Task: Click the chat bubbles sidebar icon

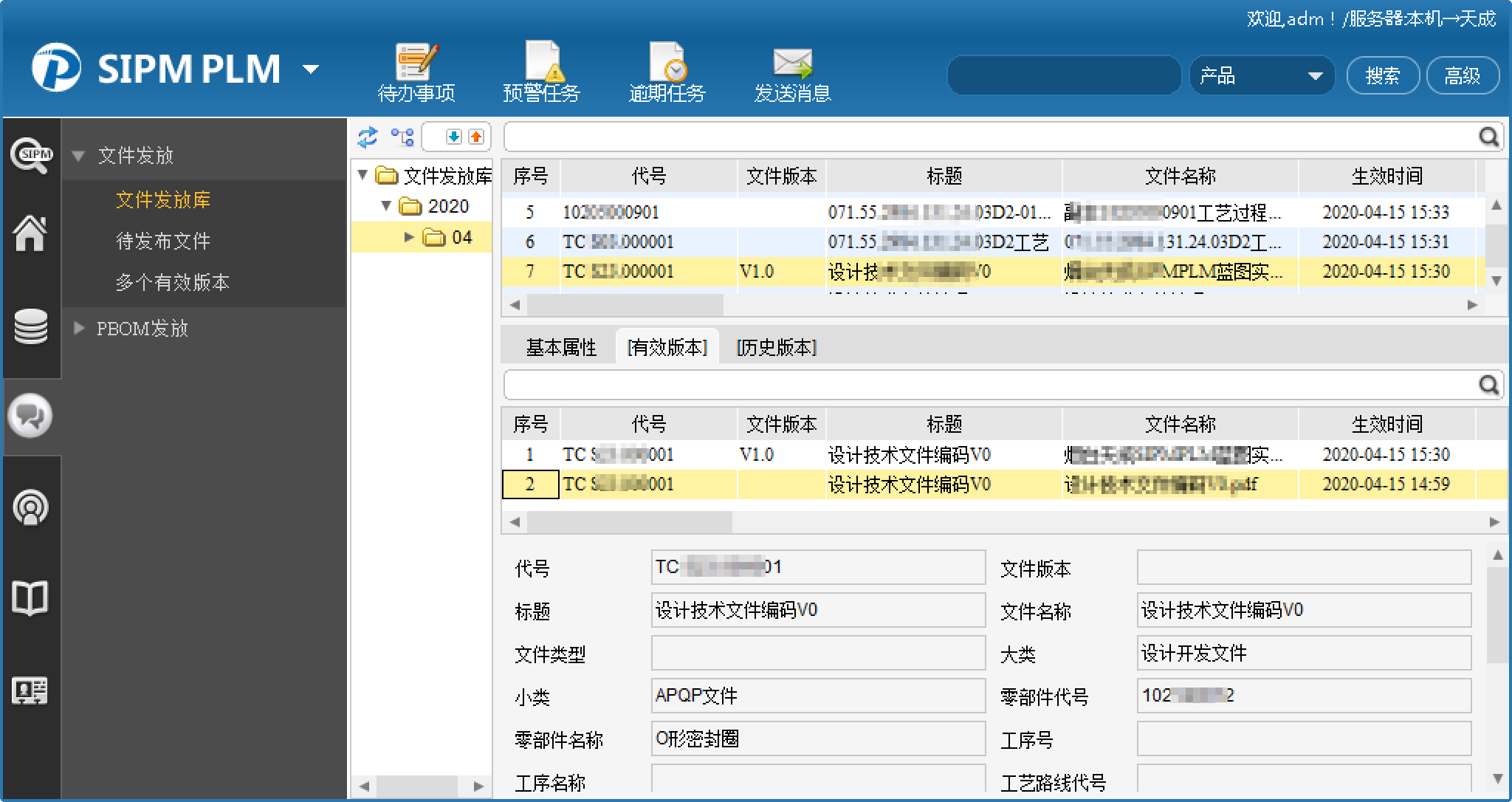Action: point(30,417)
